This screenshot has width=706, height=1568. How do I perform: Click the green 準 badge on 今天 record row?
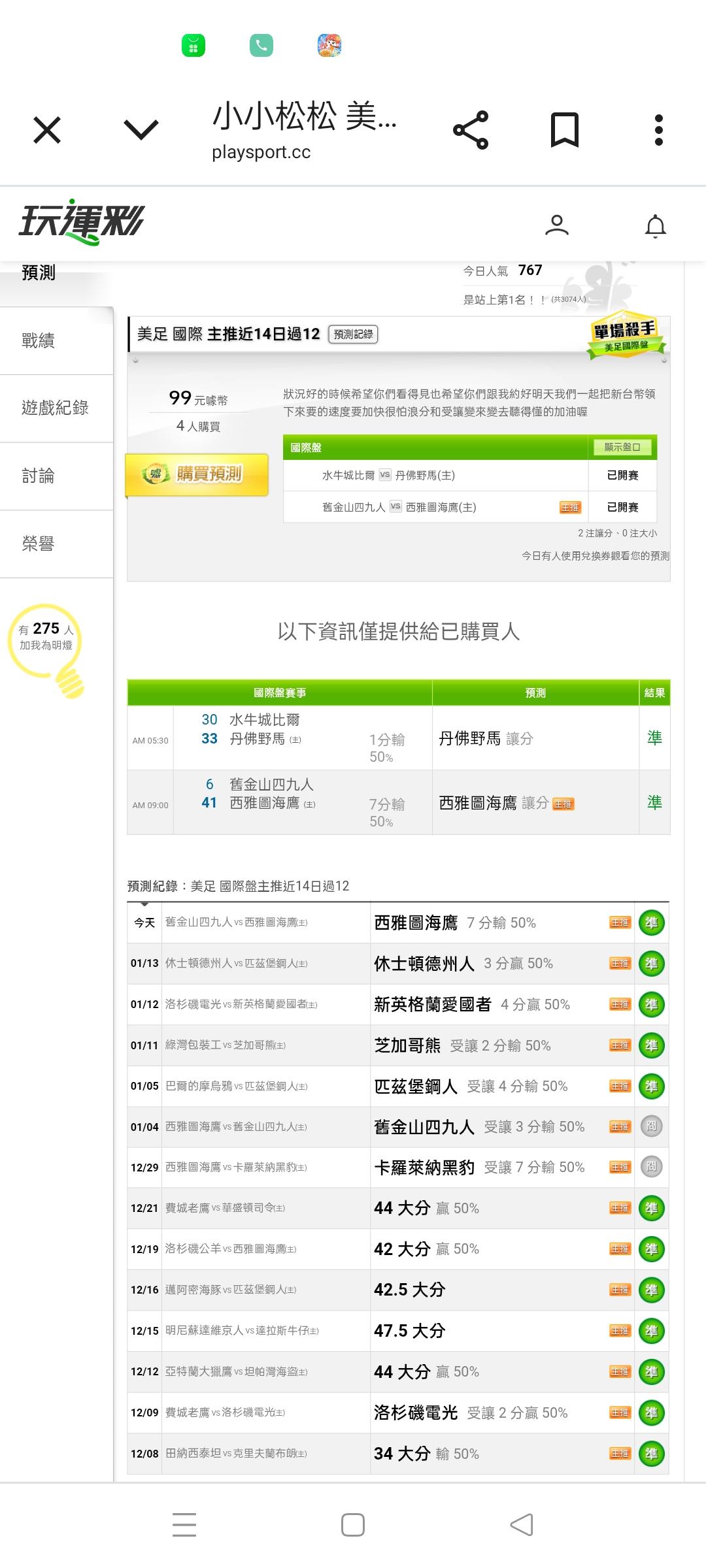(x=652, y=923)
